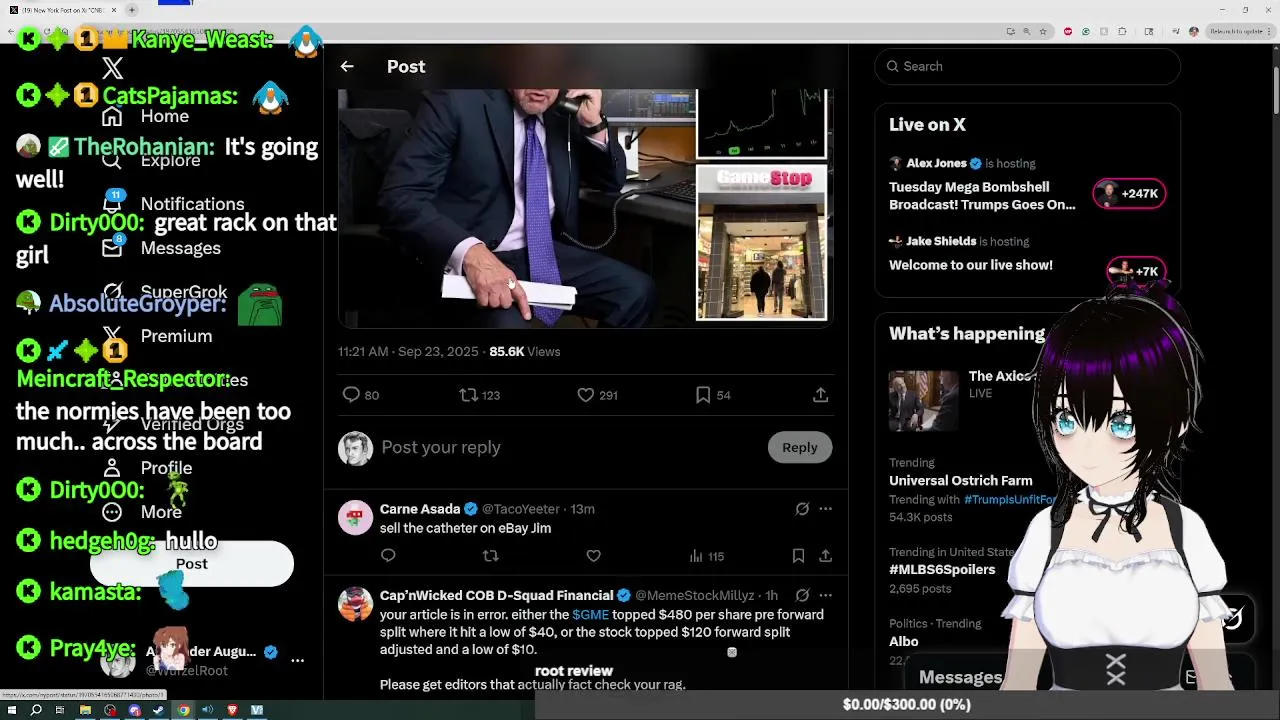
Task: Open Notifications in the X sidebar
Action: 173,204
